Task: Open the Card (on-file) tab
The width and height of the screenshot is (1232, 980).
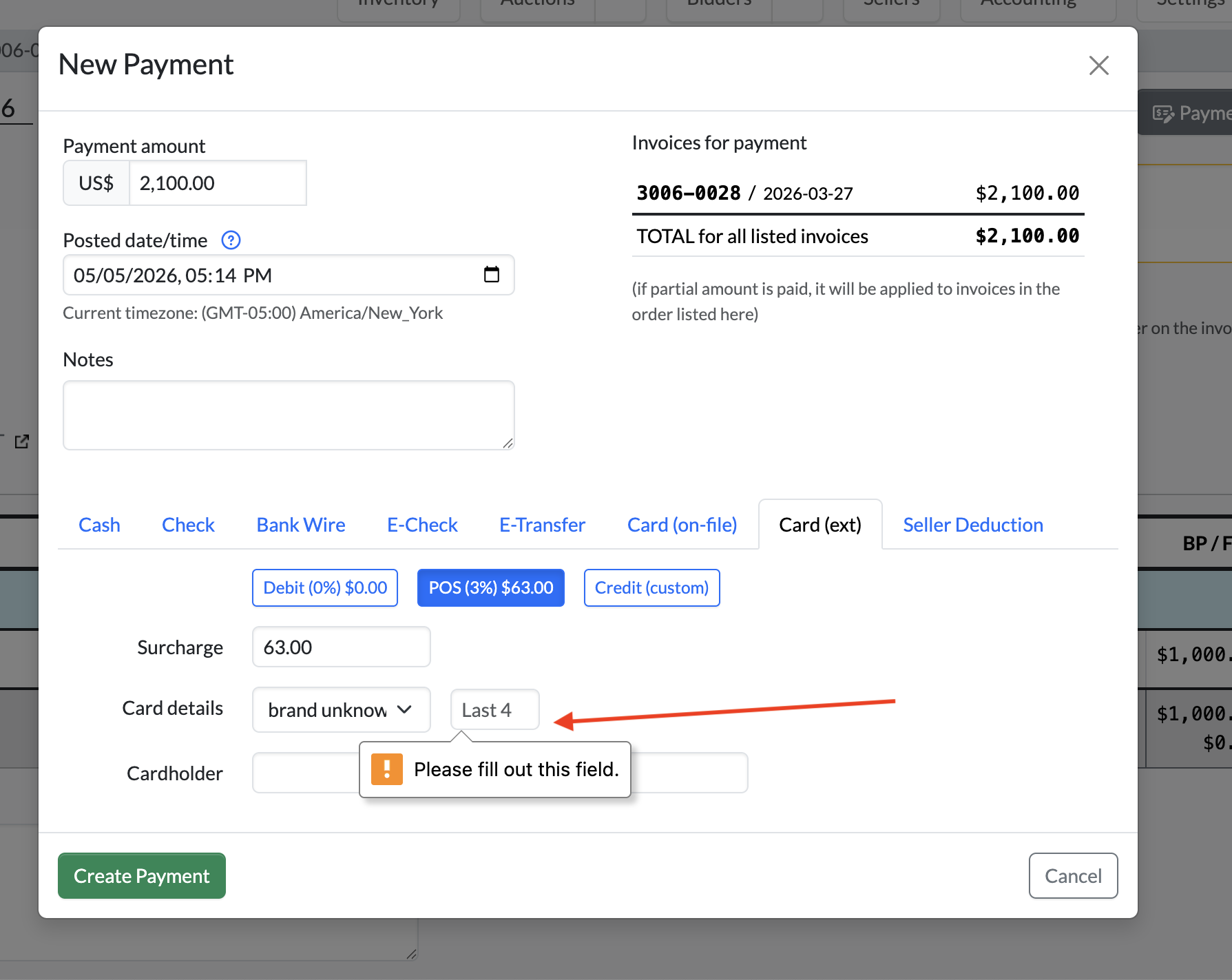Action: tap(682, 525)
